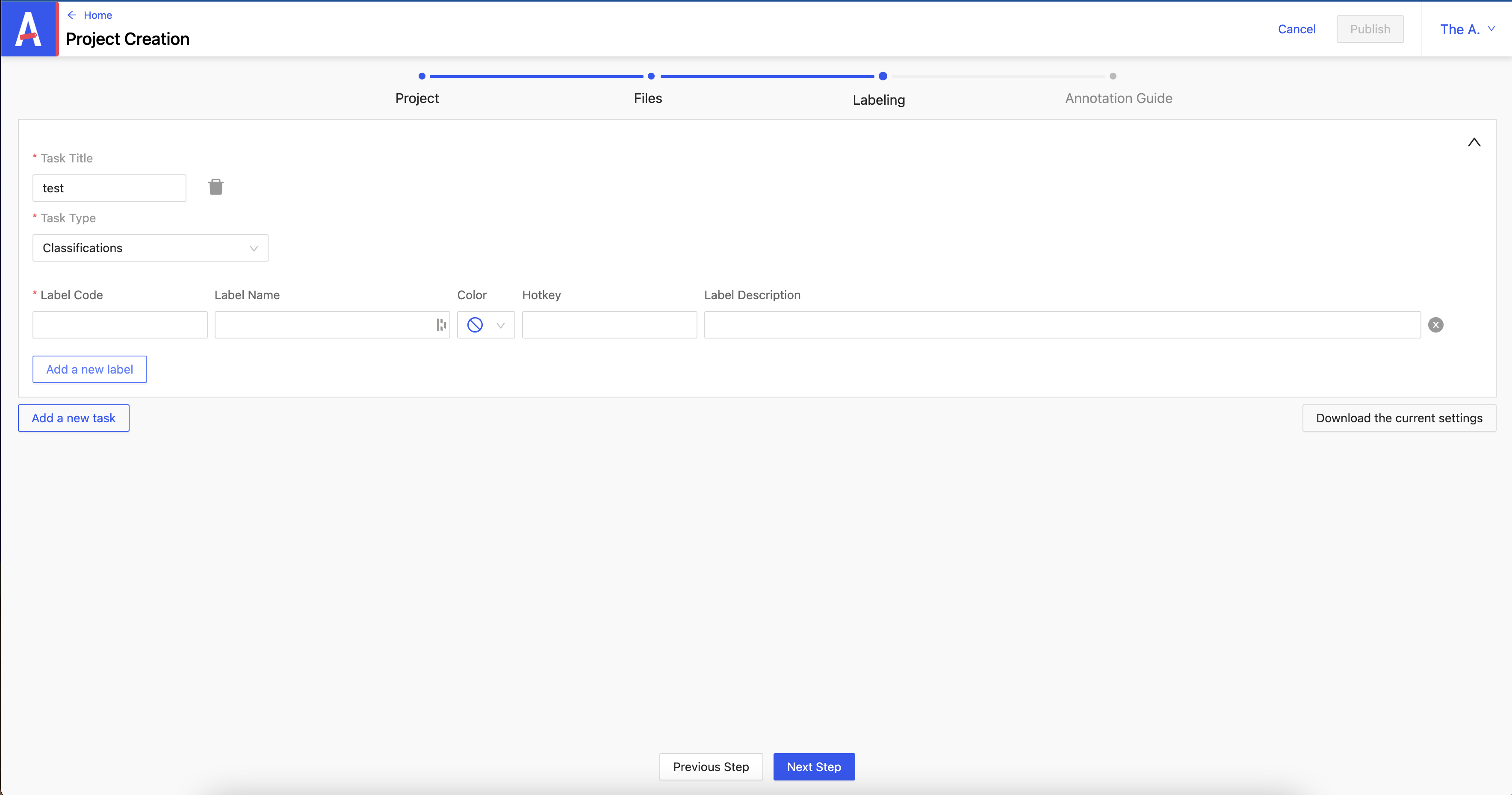1512x795 pixels.
Task: Focus the Label Code field
Action: pos(120,325)
